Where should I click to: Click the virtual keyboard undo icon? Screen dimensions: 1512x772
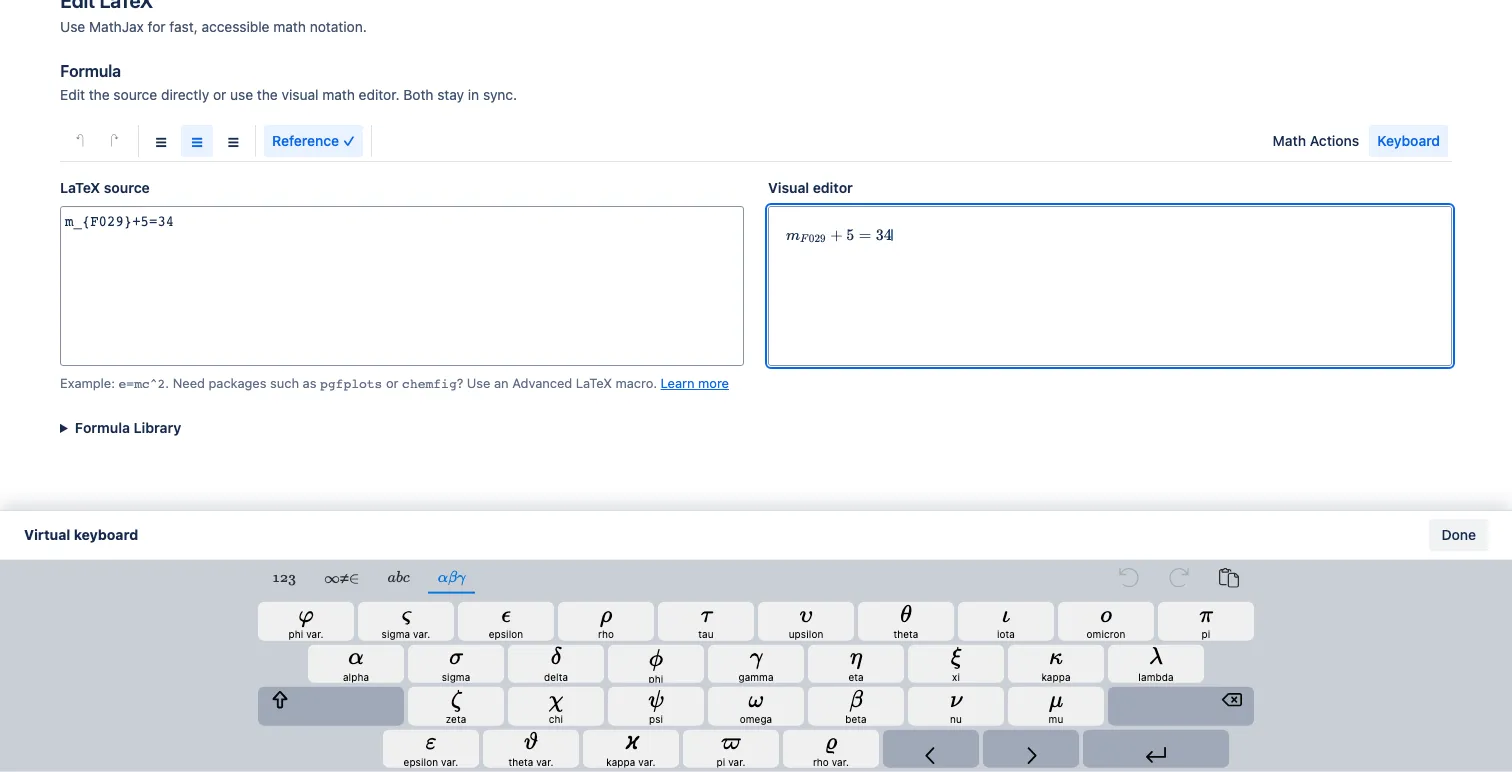pyautogui.click(x=1129, y=578)
